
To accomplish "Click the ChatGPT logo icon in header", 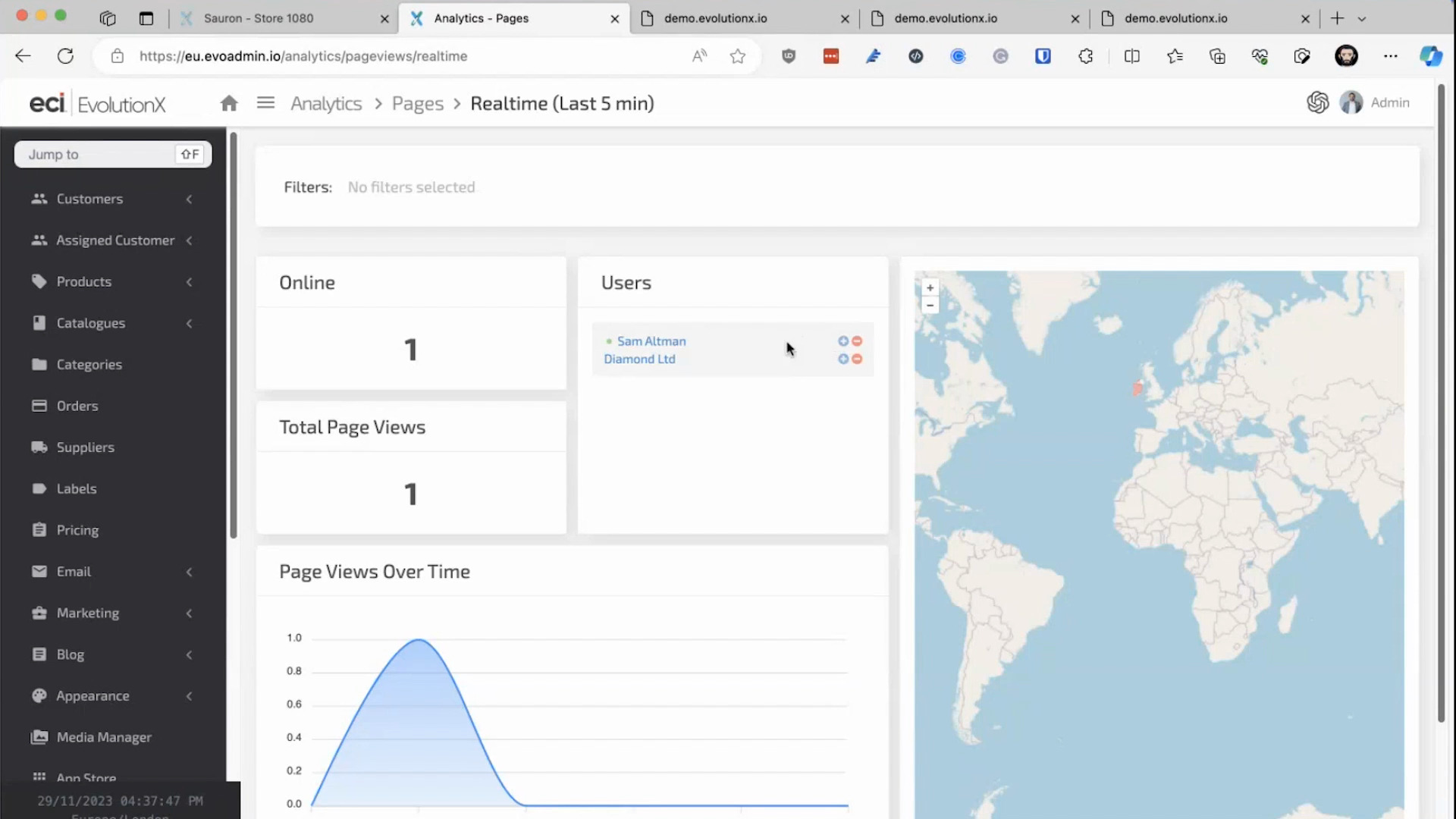I will (1317, 102).
